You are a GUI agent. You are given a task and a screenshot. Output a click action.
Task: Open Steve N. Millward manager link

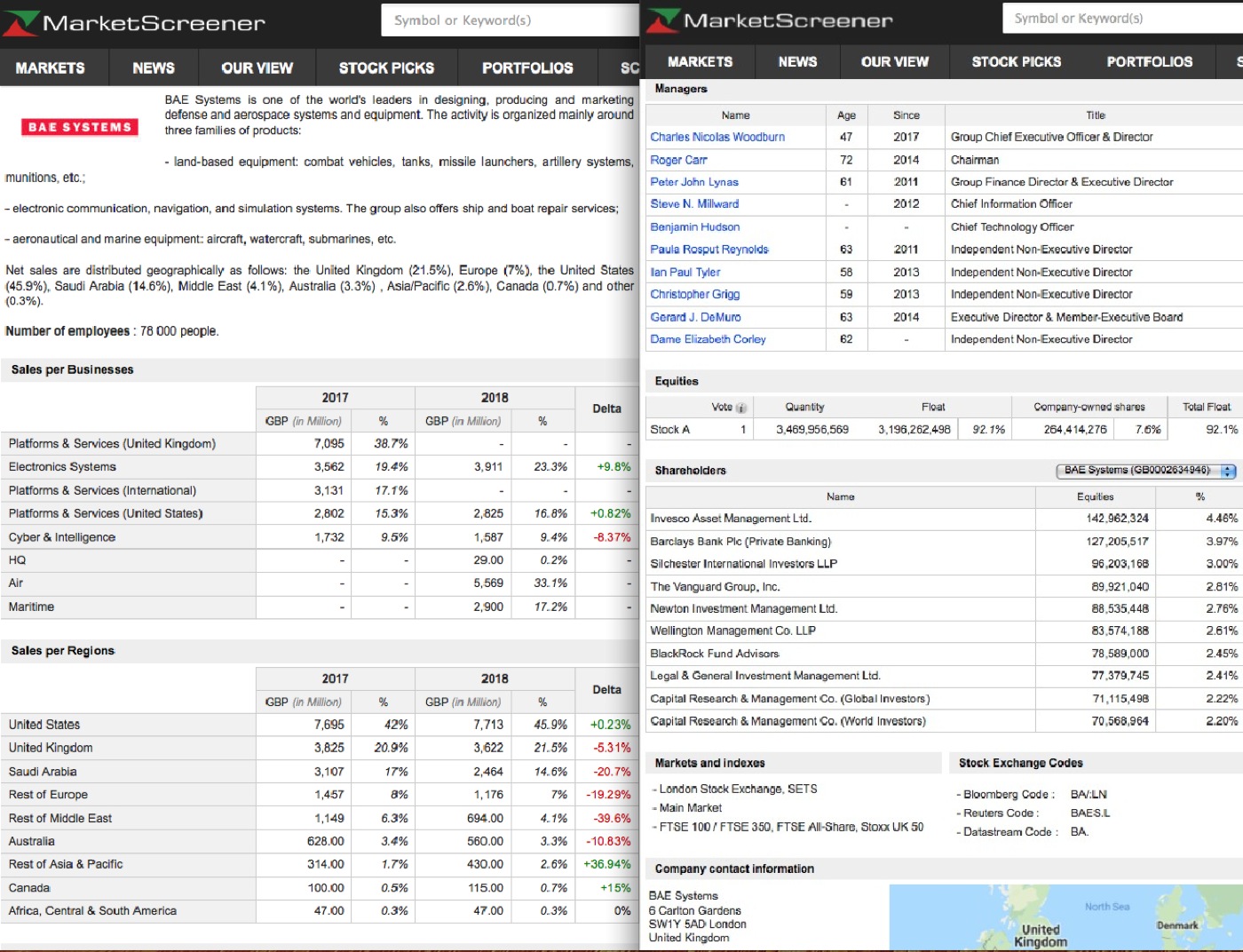pos(694,204)
